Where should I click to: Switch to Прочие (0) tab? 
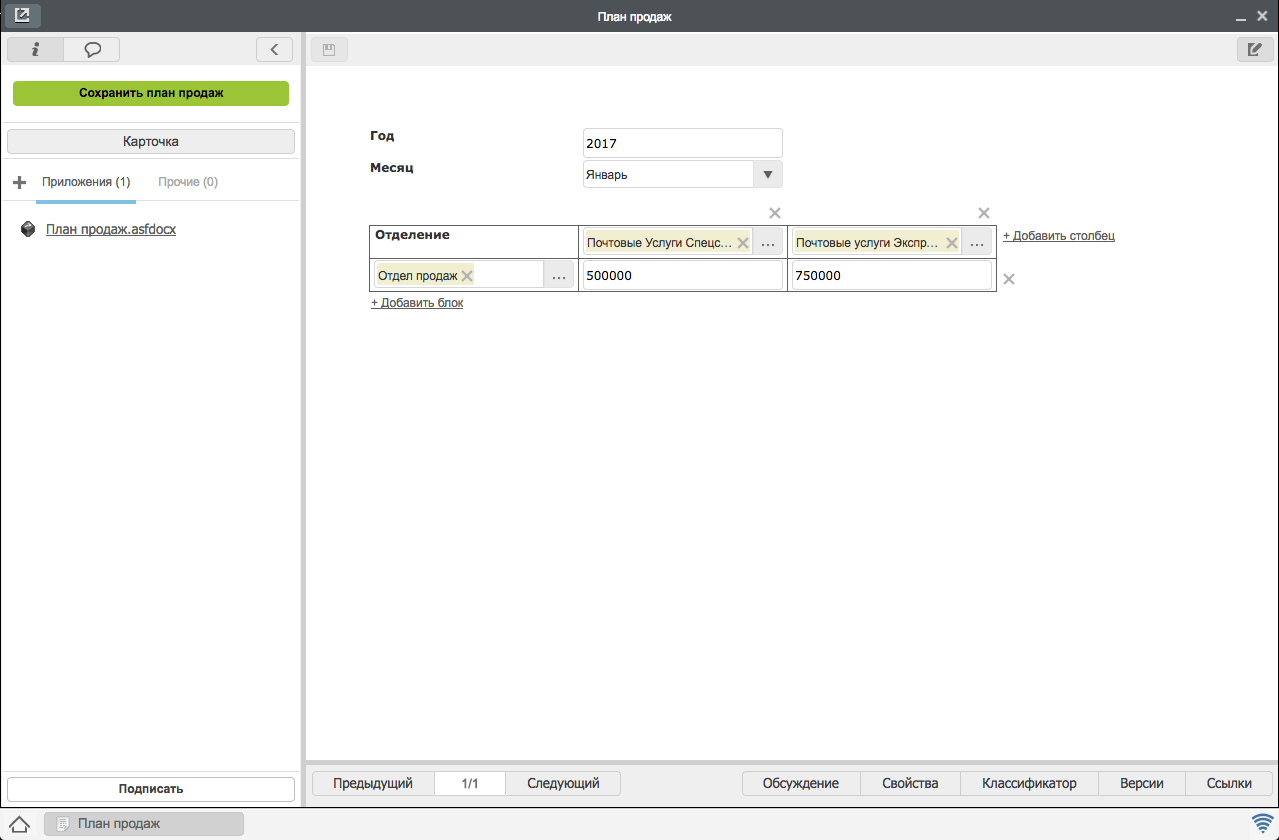pos(188,182)
